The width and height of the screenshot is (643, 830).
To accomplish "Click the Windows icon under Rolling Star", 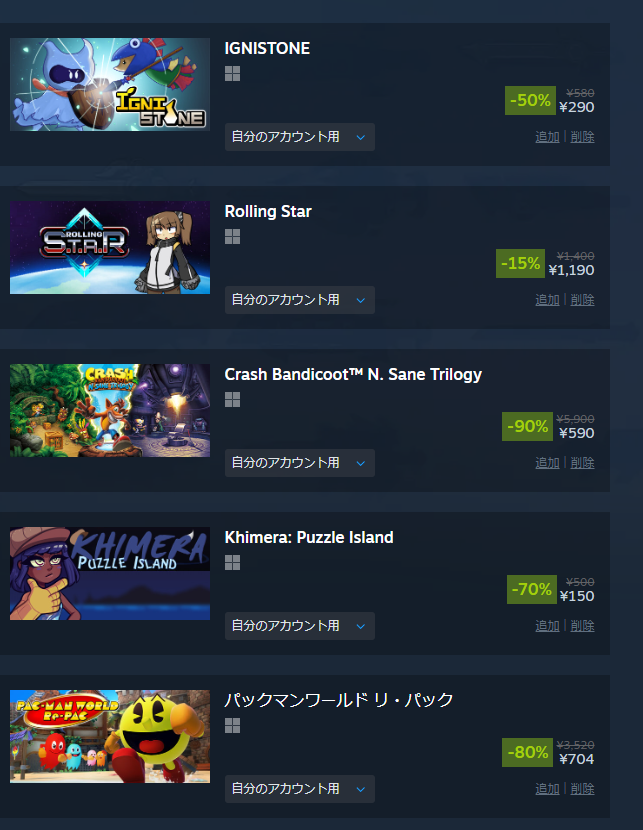I will tap(232, 237).
